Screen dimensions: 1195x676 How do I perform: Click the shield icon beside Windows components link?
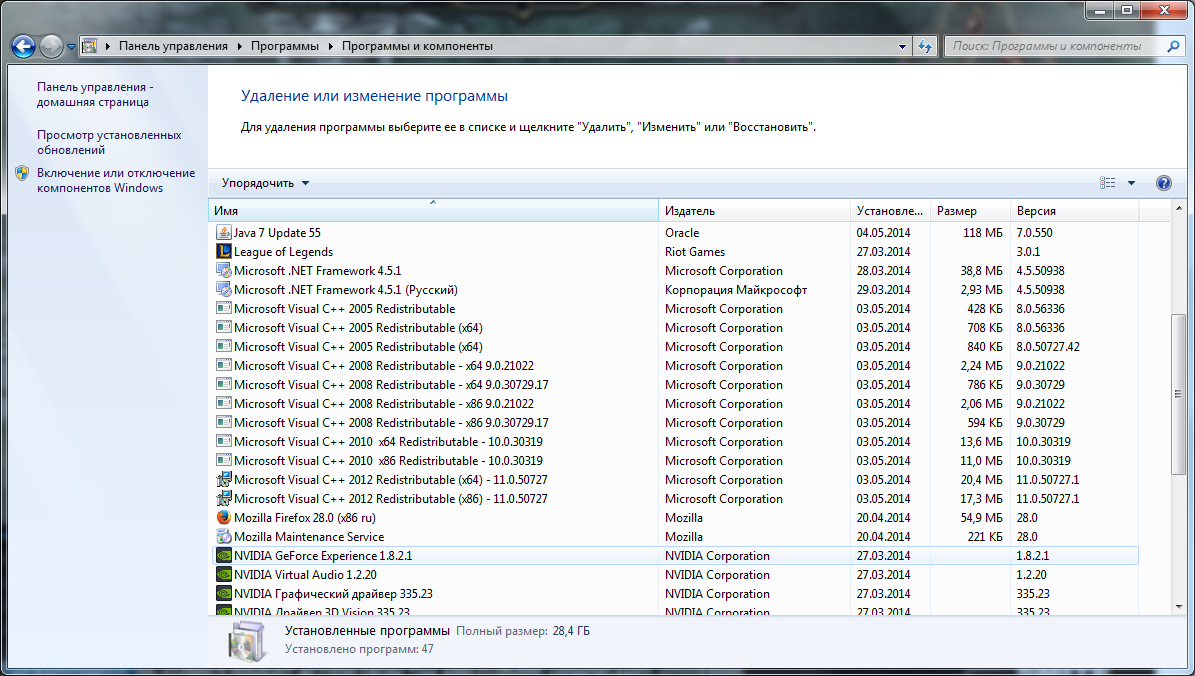[x=22, y=173]
